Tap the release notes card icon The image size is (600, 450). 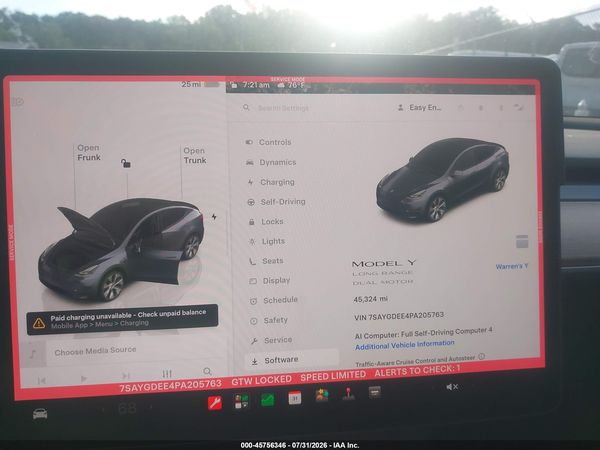(522, 241)
